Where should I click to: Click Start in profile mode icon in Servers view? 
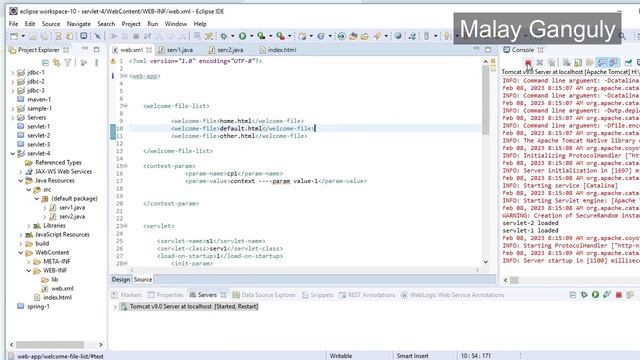coord(607,295)
